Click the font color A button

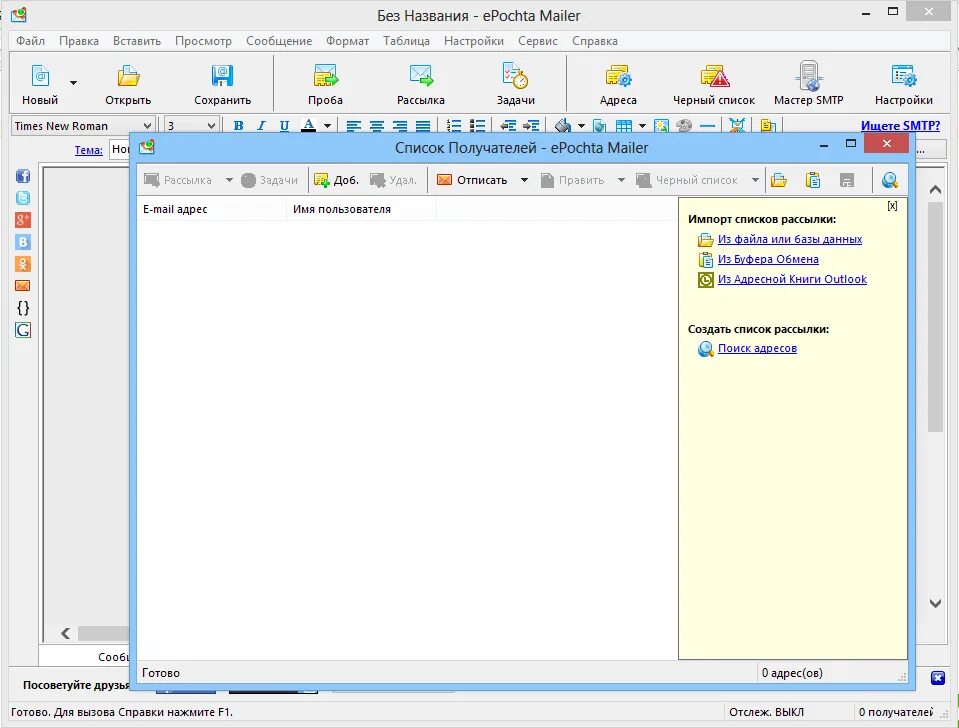point(309,125)
